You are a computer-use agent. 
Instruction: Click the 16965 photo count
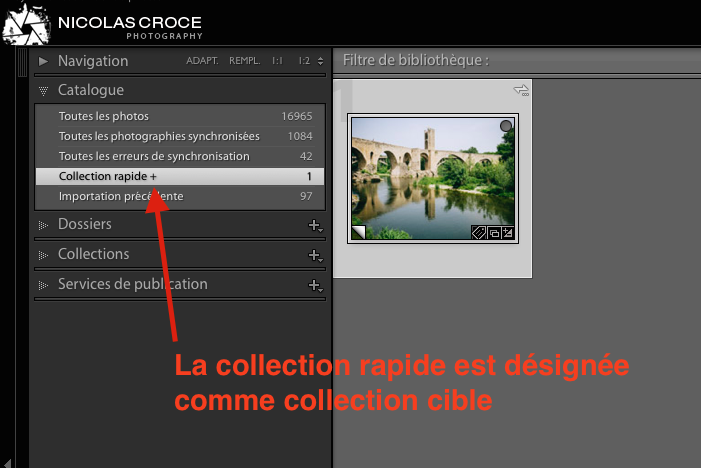[297, 116]
